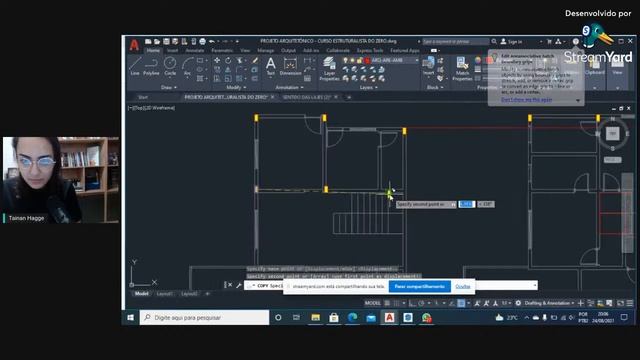Toggle MODEL space button in status bar
Screen dimensions: 640x360
click(372, 303)
